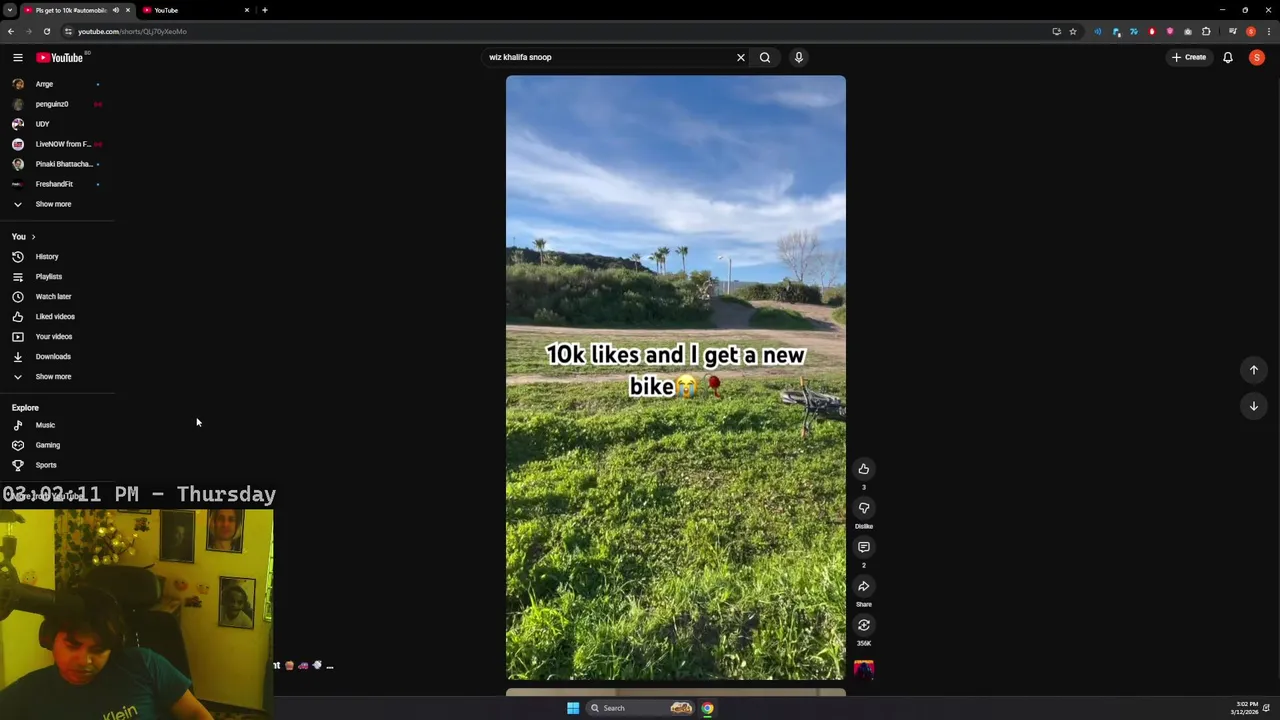Open penguinz0 subscription channel
The height and width of the screenshot is (720, 1280).
57,104
